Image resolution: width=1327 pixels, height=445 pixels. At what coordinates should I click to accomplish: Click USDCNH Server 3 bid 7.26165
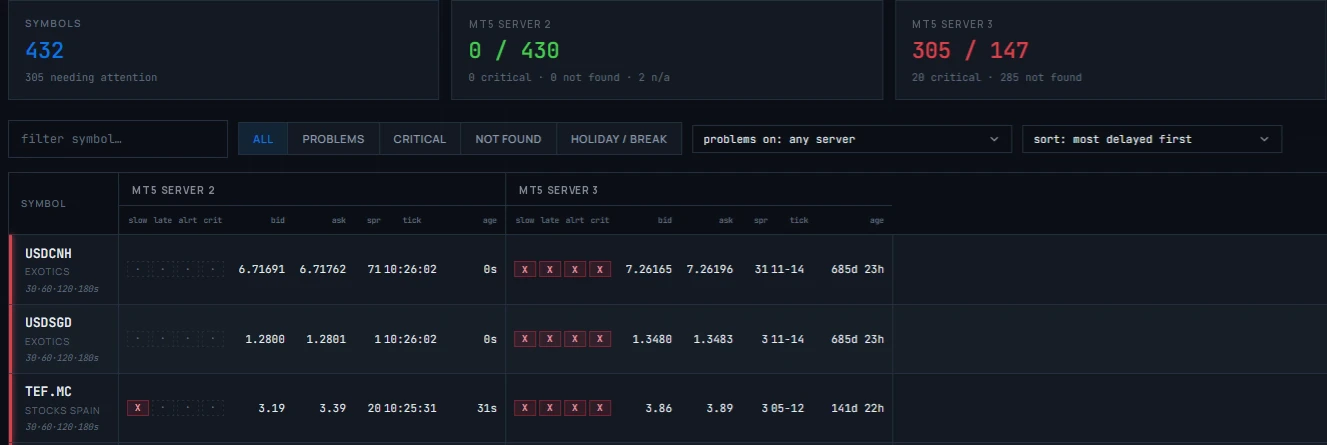pyautogui.click(x=649, y=269)
